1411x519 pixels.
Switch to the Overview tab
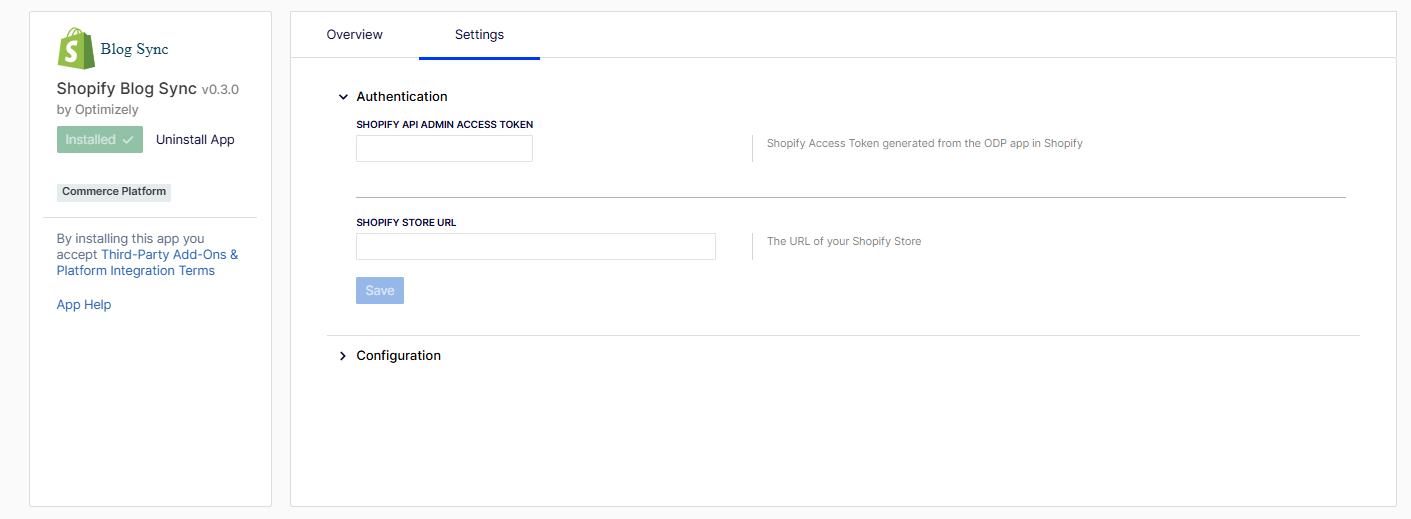point(354,35)
